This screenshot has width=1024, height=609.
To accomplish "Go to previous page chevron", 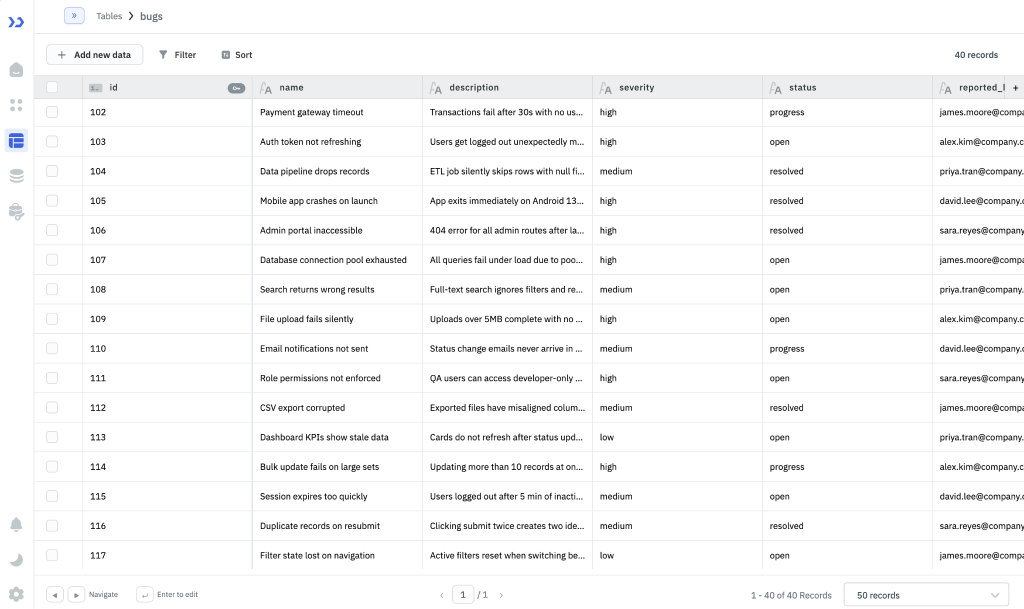I will (x=442, y=595).
